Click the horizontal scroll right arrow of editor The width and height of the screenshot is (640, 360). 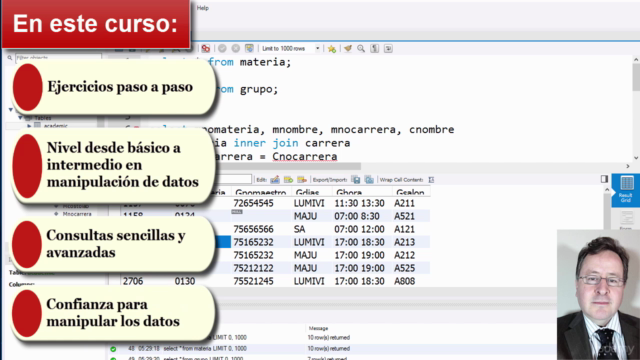coord(628,166)
